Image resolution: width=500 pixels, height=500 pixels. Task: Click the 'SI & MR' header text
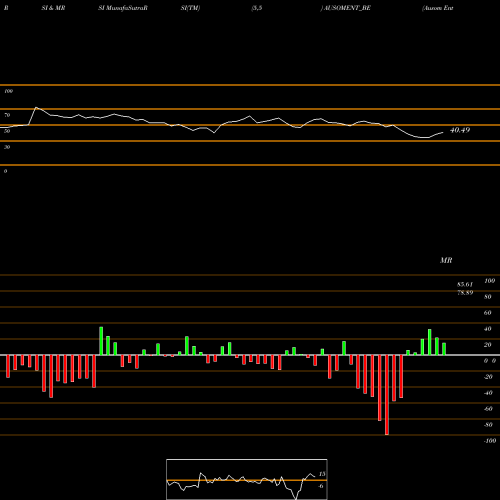[x=53, y=8]
